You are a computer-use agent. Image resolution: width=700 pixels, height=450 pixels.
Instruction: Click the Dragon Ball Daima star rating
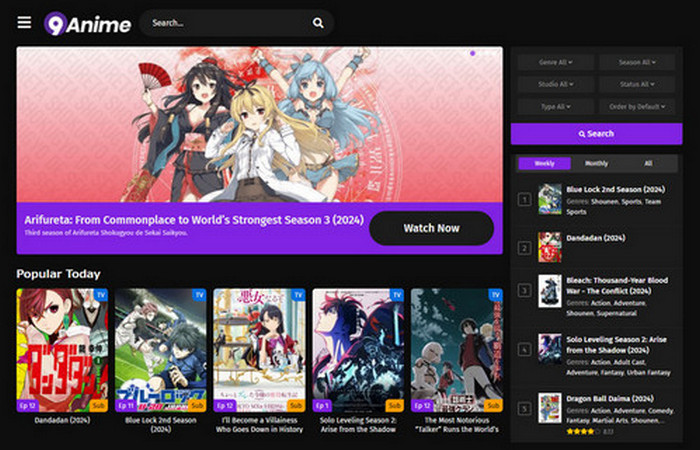pyautogui.click(x=583, y=431)
